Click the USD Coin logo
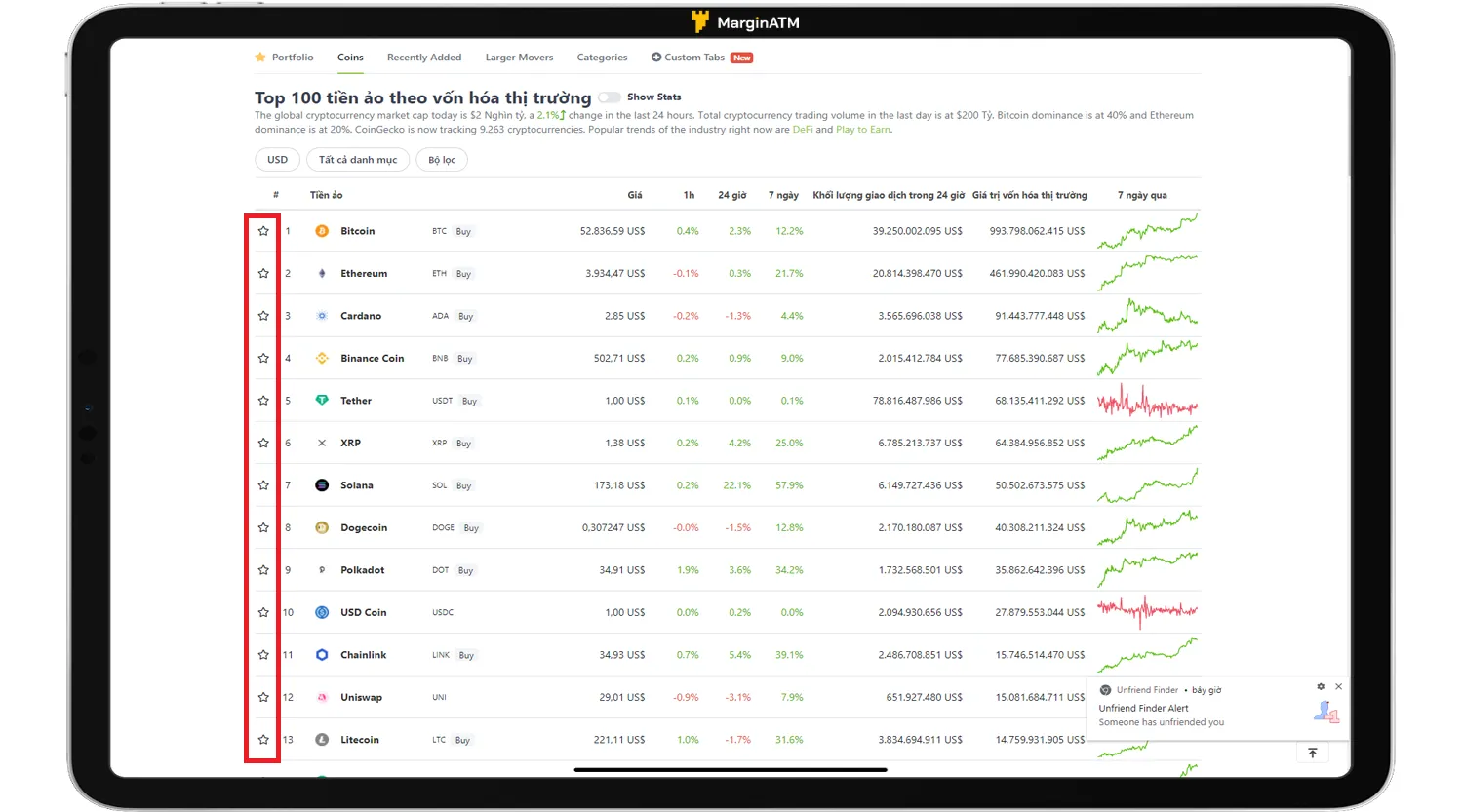This screenshot has width=1463, height=812. pyautogui.click(x=322, y=613)
